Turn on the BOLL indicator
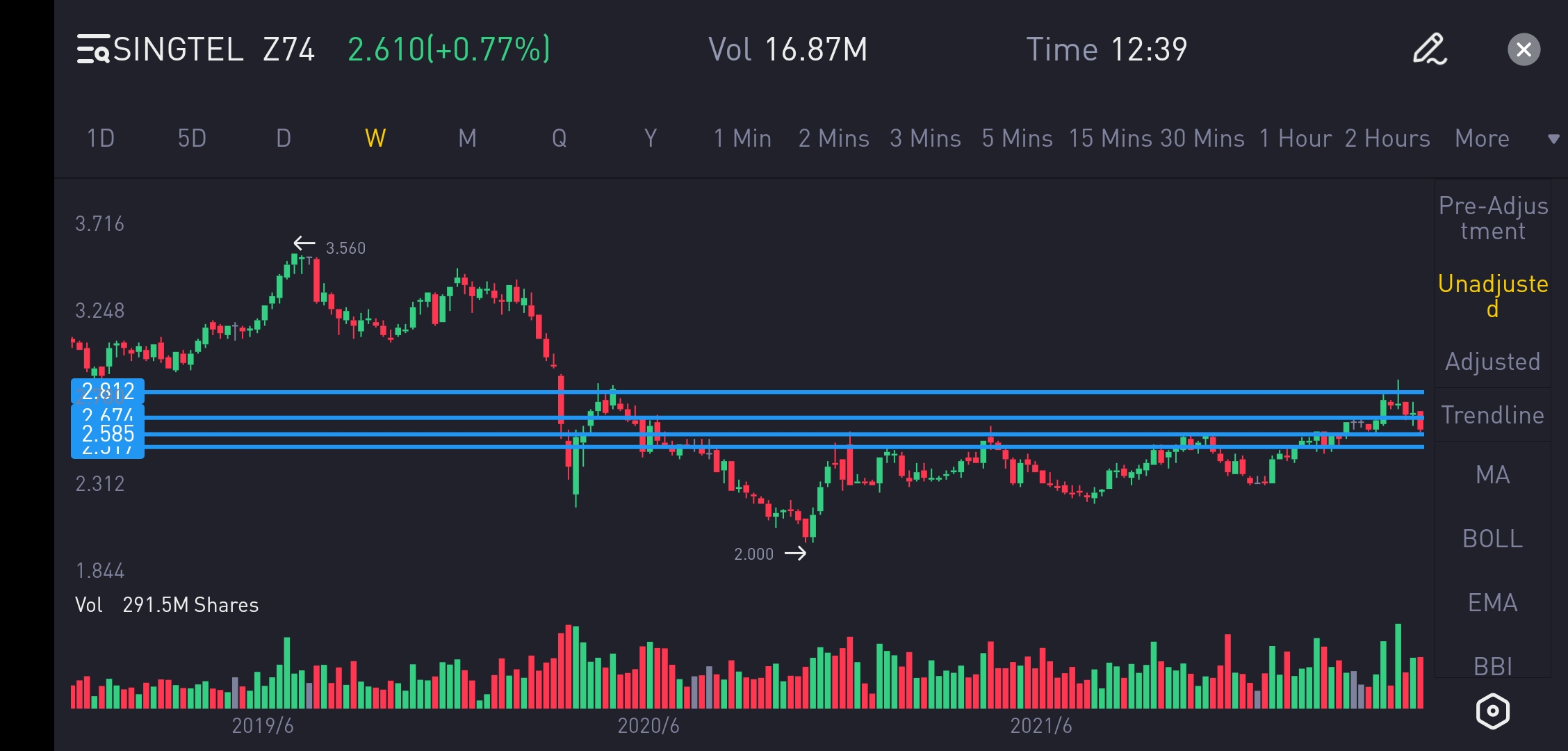The width and height of the screenshot is (1568, 751). (x=1493, y=539)
